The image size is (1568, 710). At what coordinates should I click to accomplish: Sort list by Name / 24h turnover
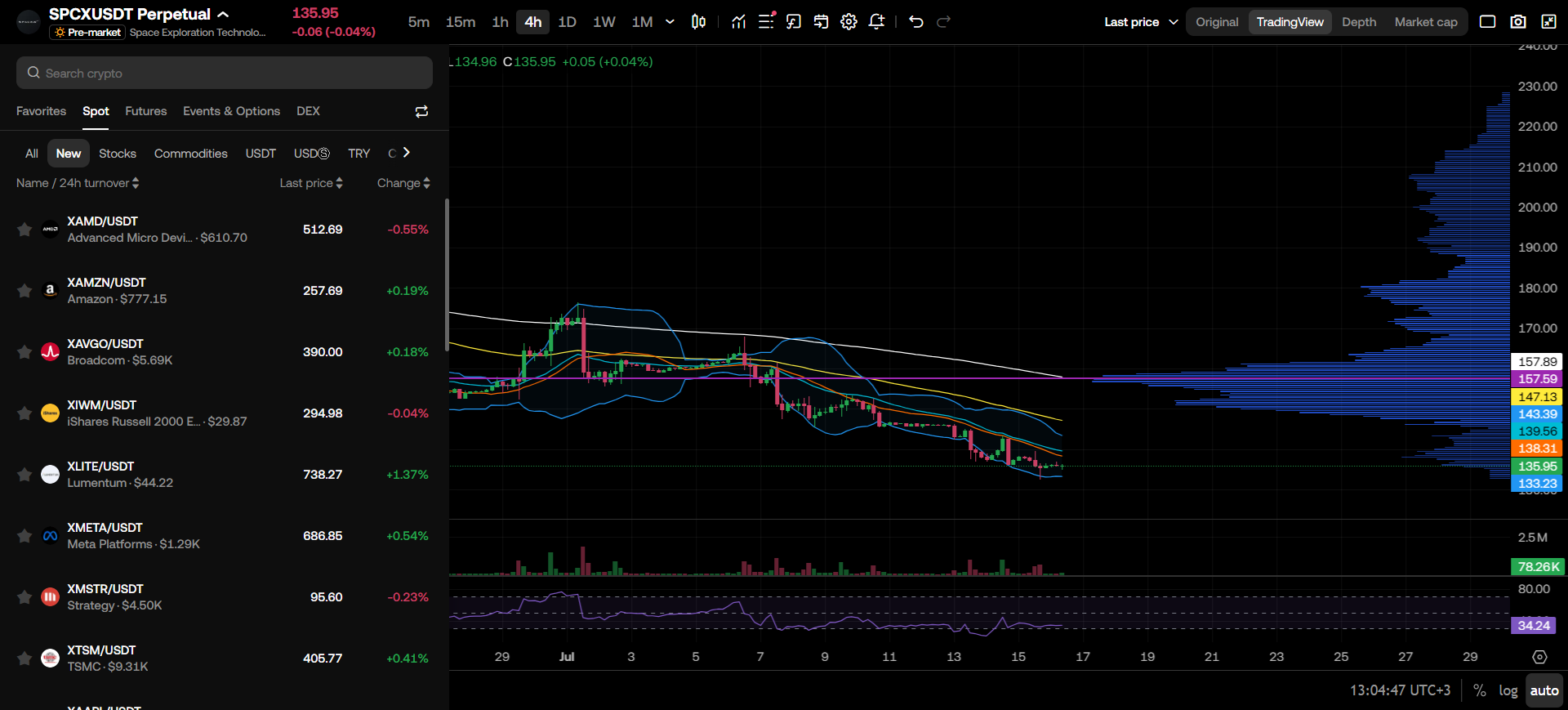coord(78,183)
